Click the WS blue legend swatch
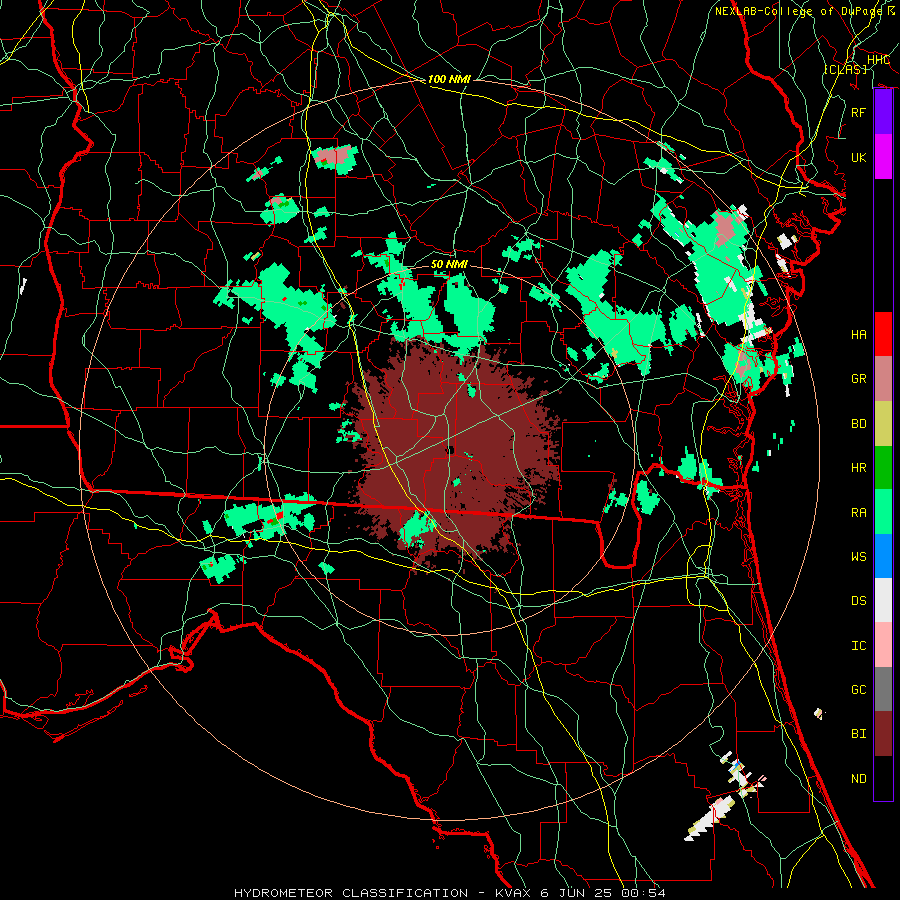The height and width of the screenshot is (900, 900). tap(883, 556)
